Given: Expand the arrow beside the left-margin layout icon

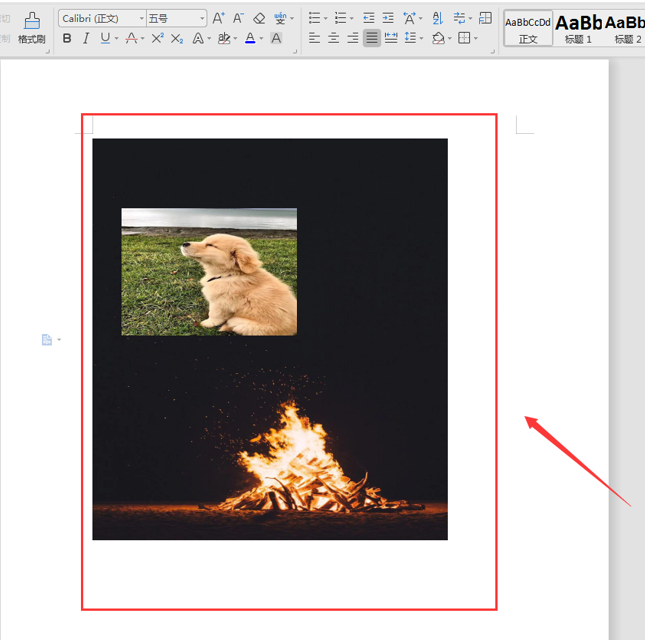Looking at the screenshot, I should (59, 340).
